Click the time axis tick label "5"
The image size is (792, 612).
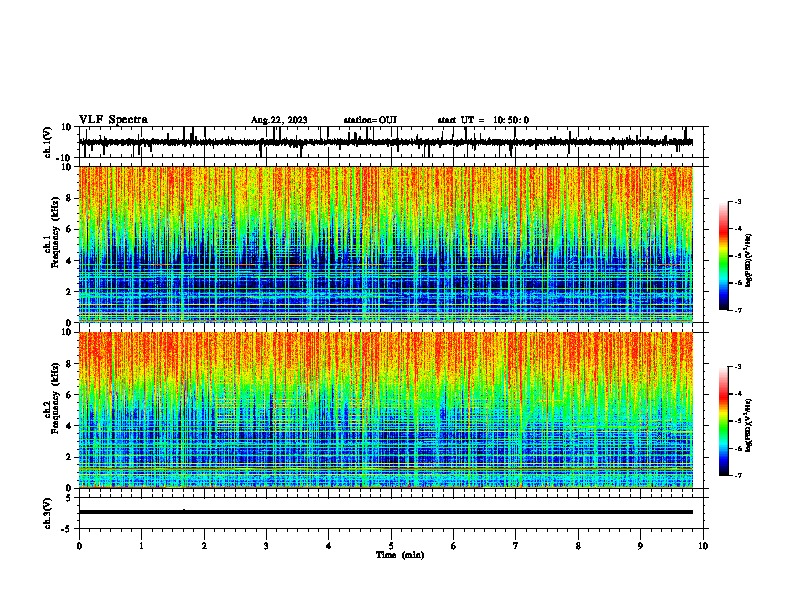pyautogui.click(x=391, y=546)
